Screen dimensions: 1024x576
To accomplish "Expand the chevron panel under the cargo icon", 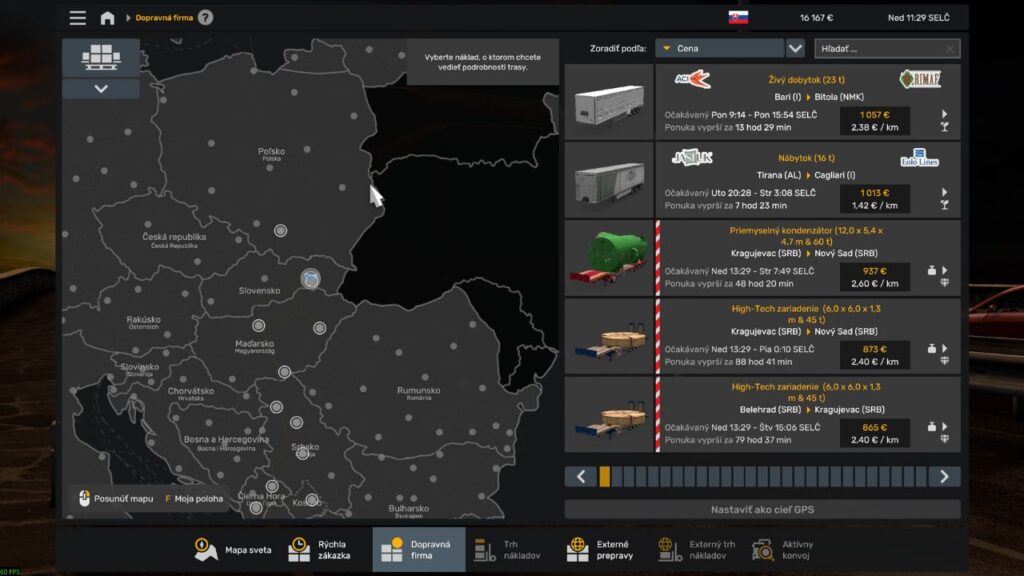I will tap(100, 89).
